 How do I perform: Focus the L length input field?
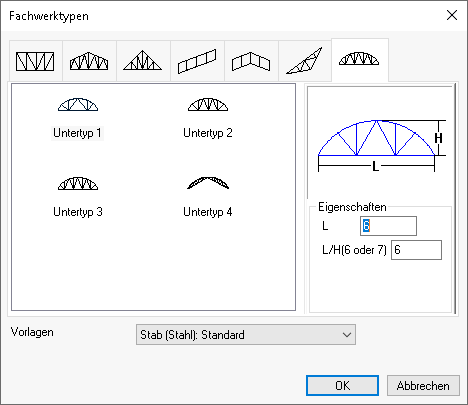(388, 226)
